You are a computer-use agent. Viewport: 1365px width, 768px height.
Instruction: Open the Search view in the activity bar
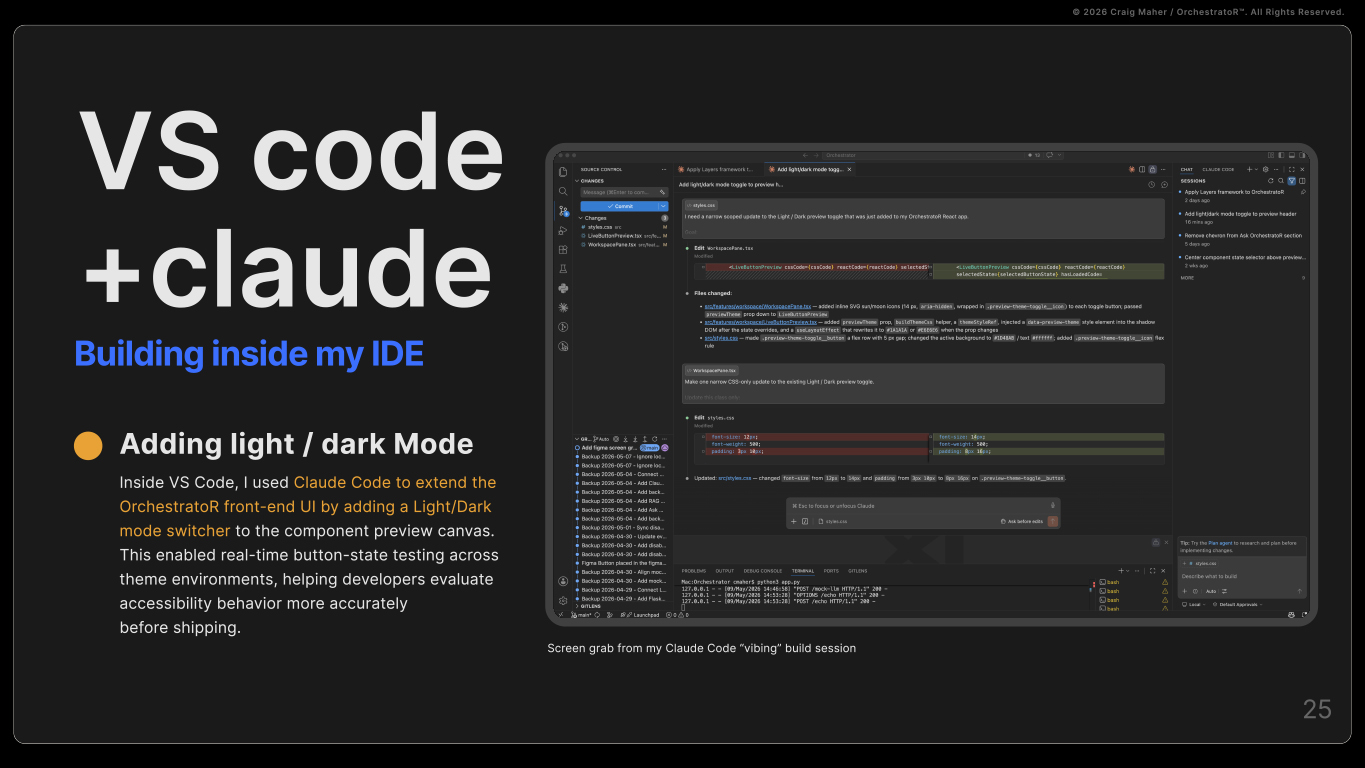click(x=563, y=191)
